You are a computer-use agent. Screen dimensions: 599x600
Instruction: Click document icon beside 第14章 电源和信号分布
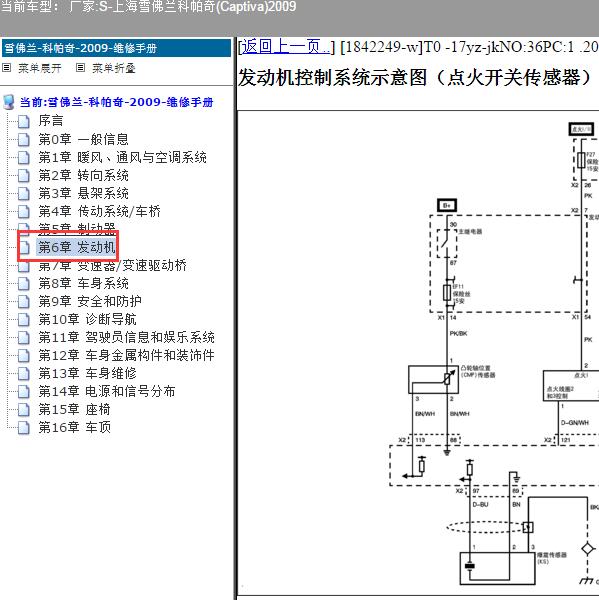[24, 391]
